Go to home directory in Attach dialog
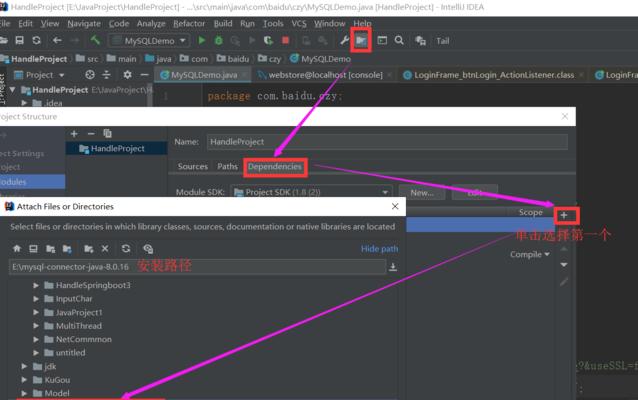Viewport: 638px width, 400px height. [x=17, y=248]
